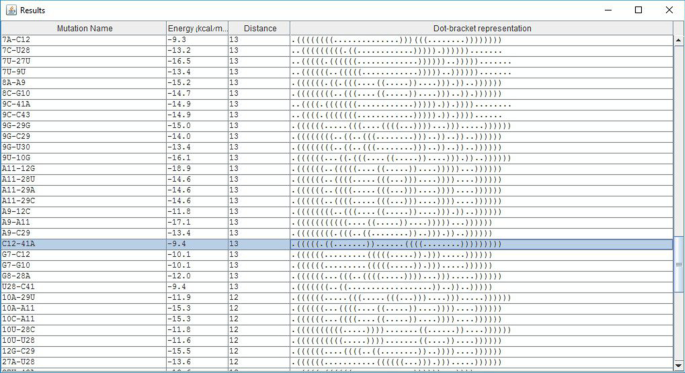Select the 12G-C29 mutation row
685x373 pixels.
pyautogui.click(x=337, y=351)
